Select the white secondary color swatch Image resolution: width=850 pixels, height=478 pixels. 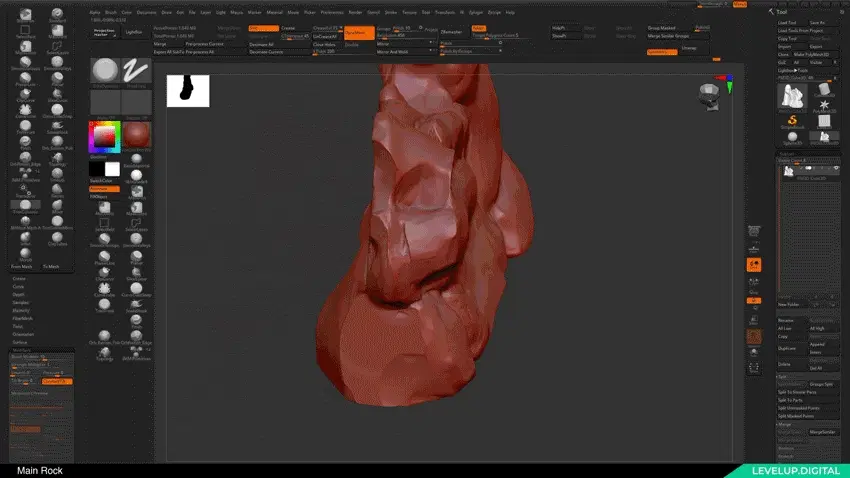pos(112,169)
